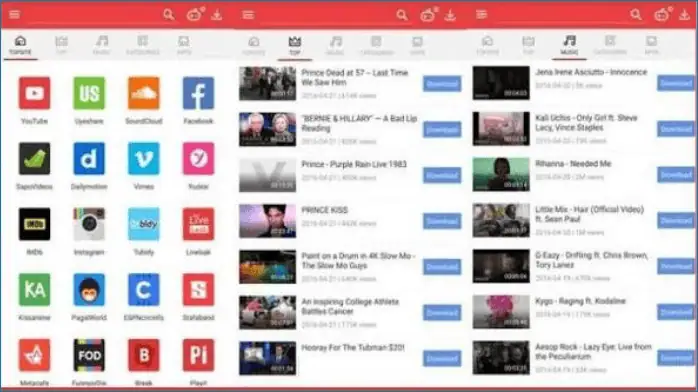
Task: Open the PagalWorld monkey site tile
Action: click(x=89, y=290)
